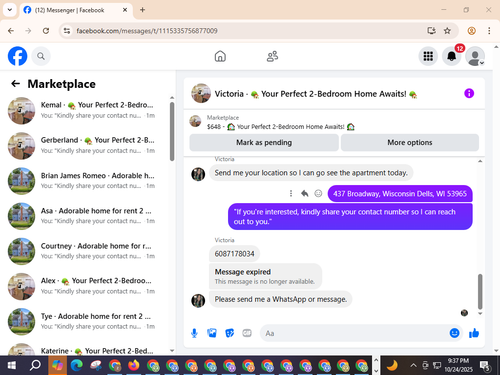Screen dimensions: 500x375
Task: Open the Kemal conversation
Action: pyautogui.click(x=87, y=111)
